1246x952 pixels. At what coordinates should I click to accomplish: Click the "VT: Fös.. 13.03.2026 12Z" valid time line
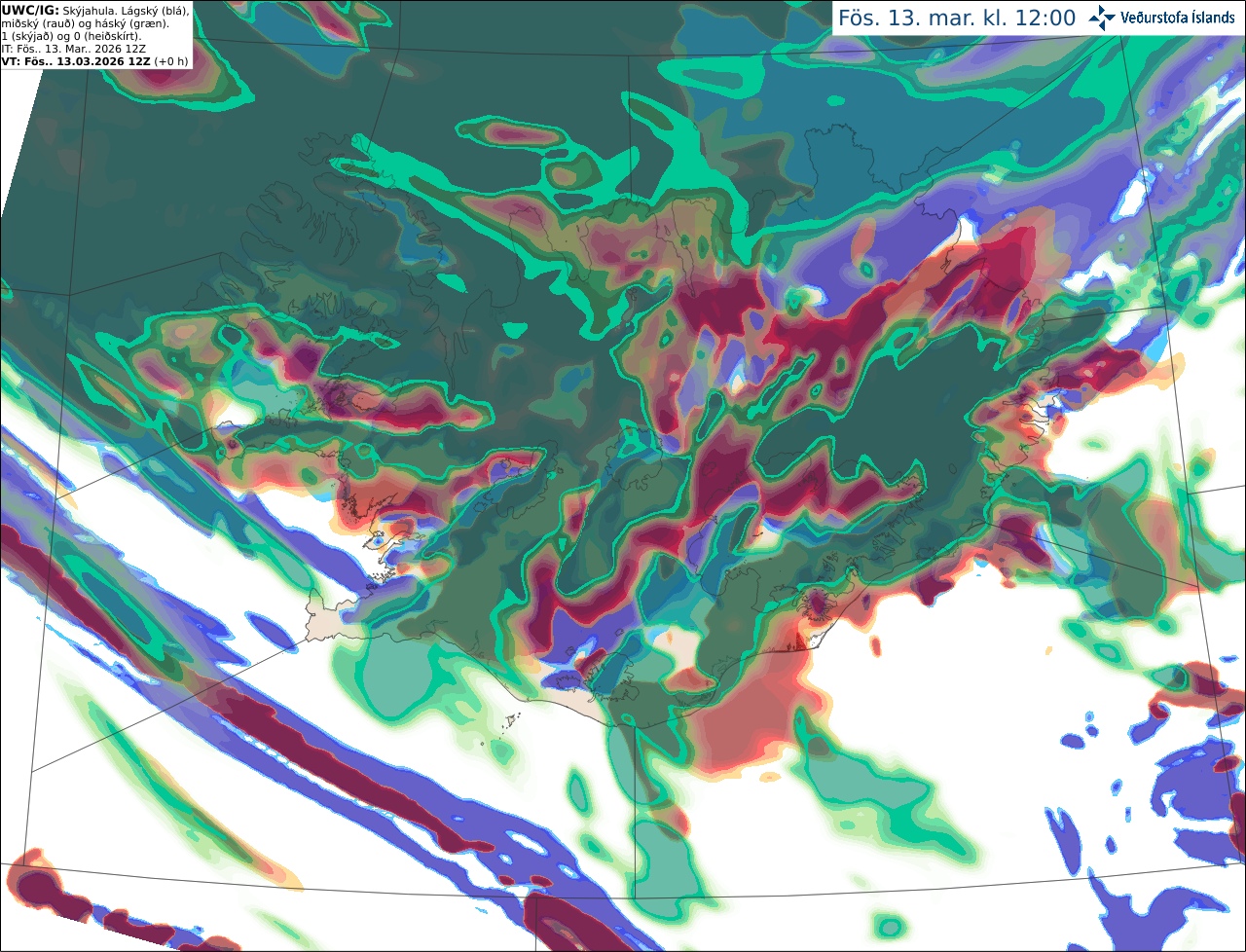pos(75,60)
